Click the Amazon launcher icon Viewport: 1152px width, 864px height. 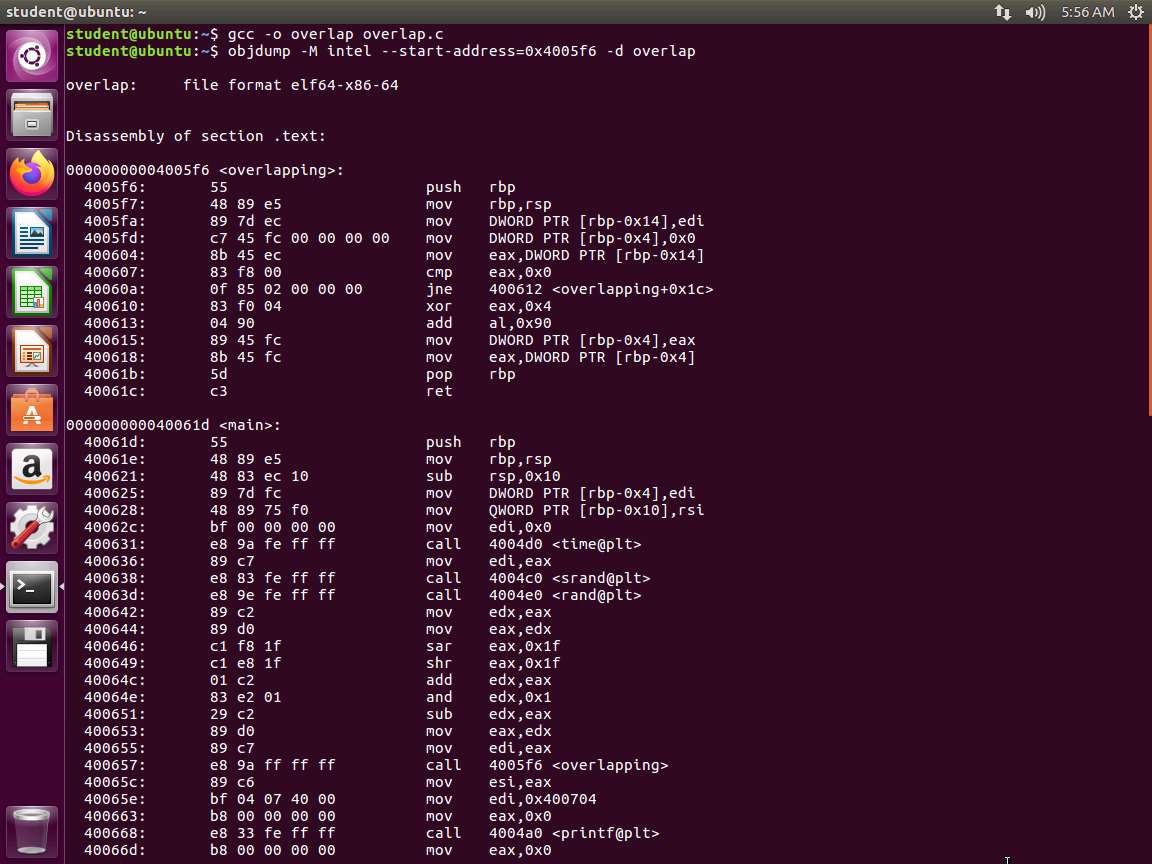[32, 470]
